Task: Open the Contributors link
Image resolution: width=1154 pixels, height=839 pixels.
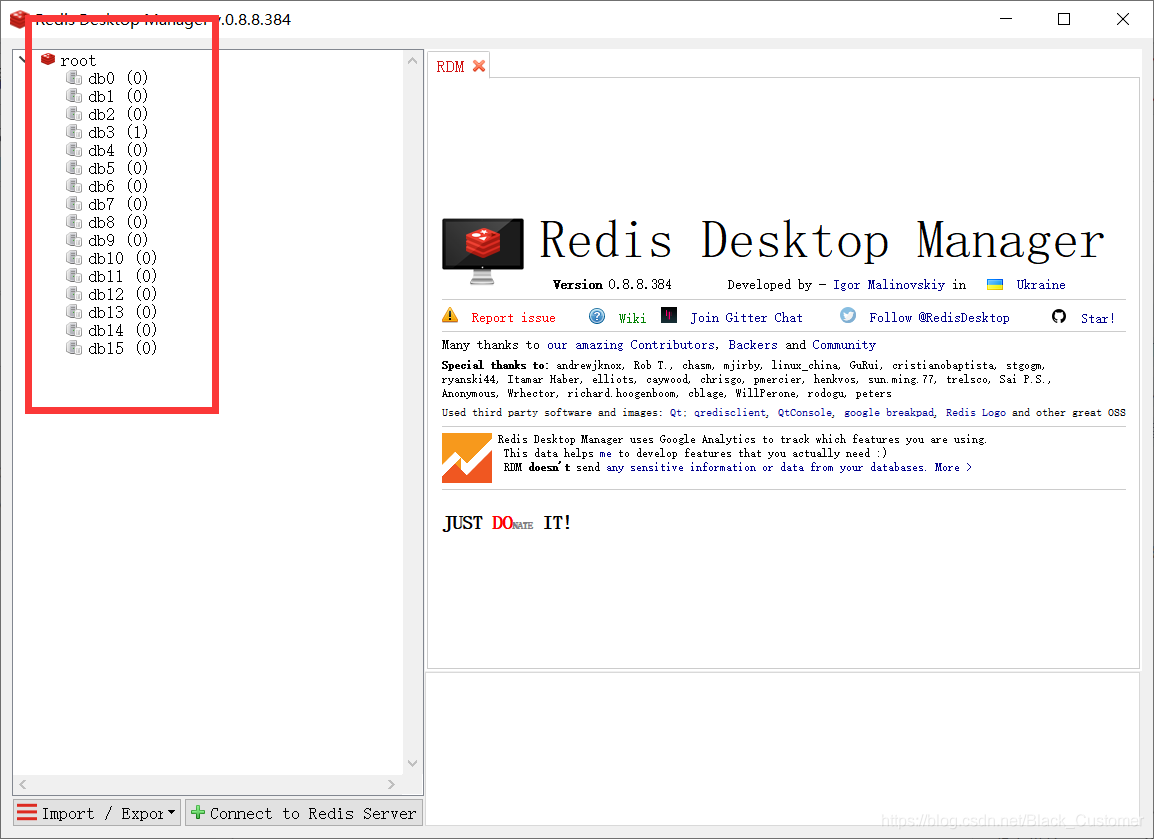Action: (x=672, y=345)
